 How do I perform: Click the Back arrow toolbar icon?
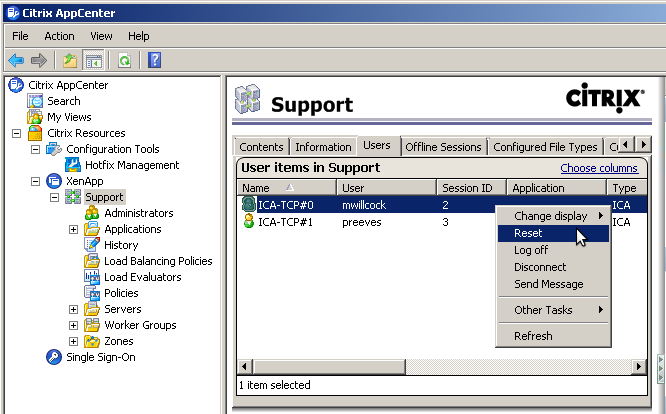pyautogui.click(x=16, y=60)
